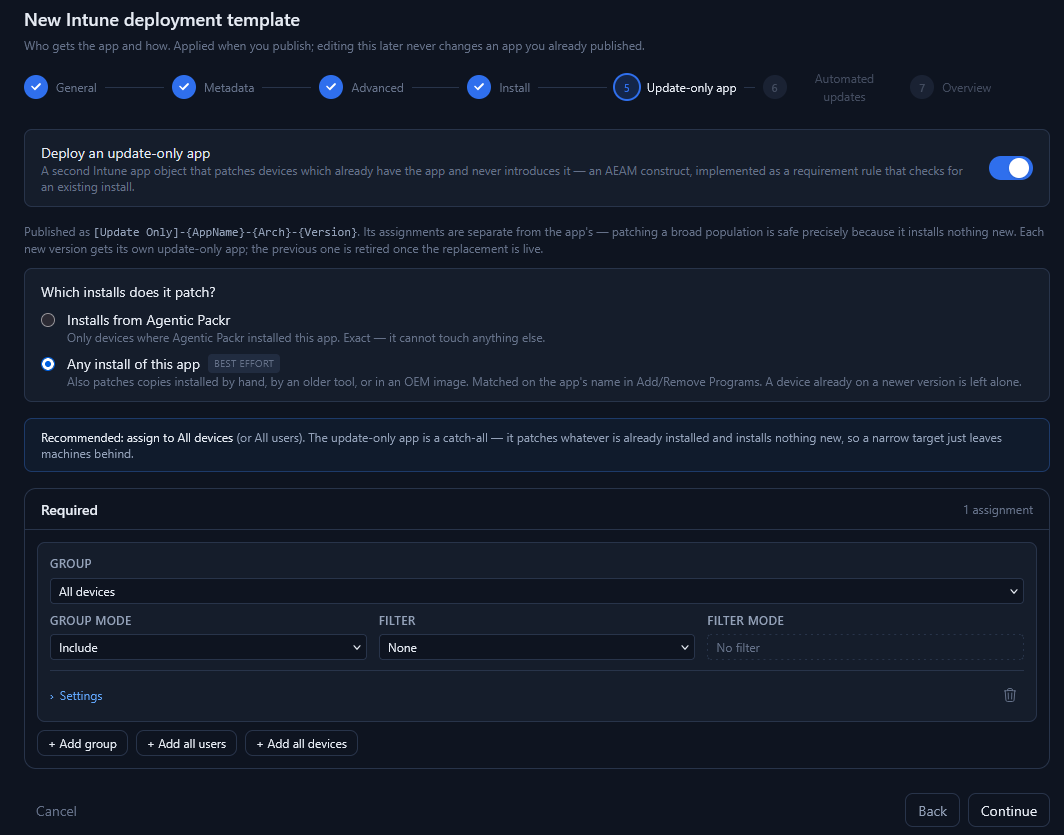Click the Add group button
This screenshot has width=1064, height=835.
[83, 743]
